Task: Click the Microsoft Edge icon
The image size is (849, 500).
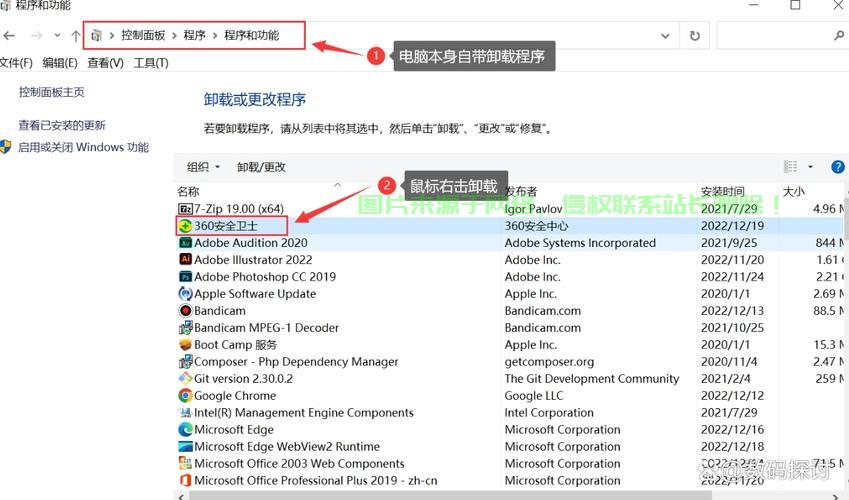Action: tap(185, 430)
